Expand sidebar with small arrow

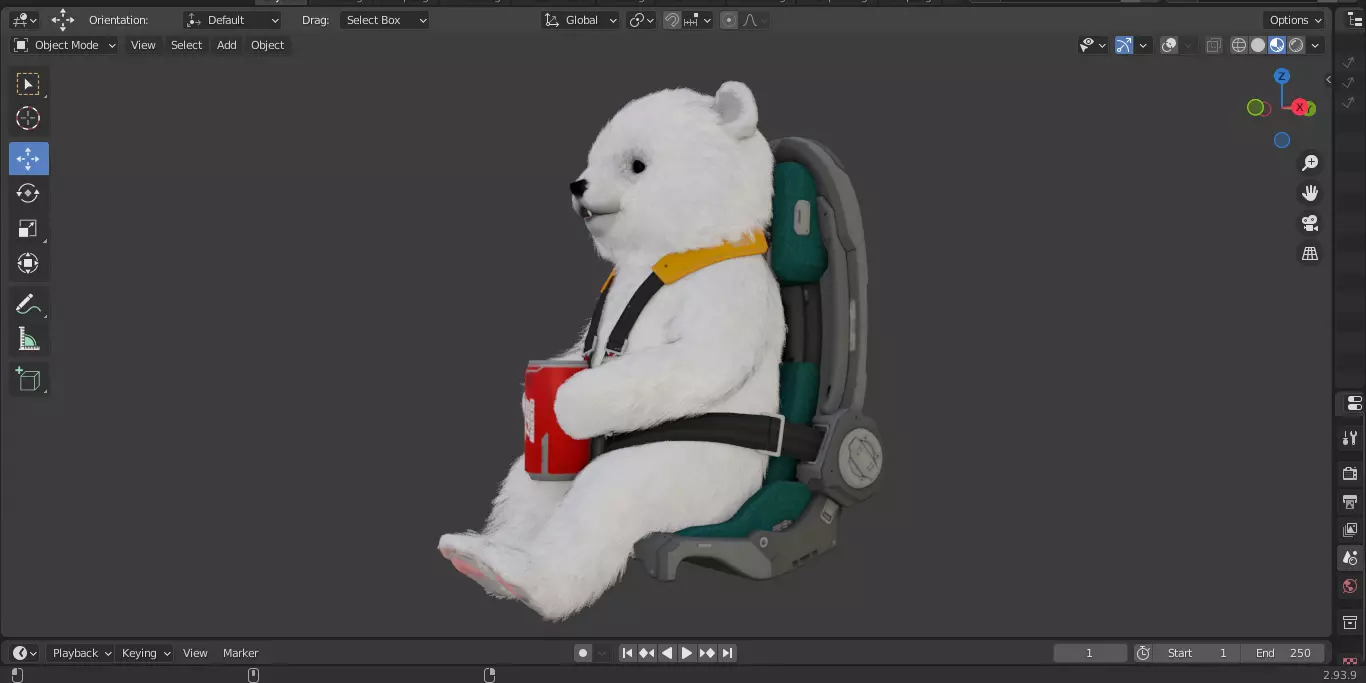pos(1329,80)
